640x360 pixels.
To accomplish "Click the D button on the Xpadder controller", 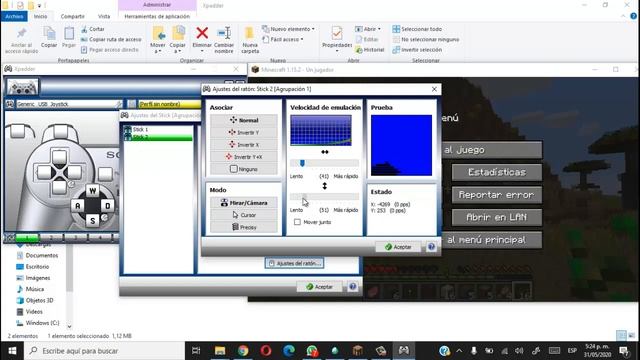I will tap(107, 206).
